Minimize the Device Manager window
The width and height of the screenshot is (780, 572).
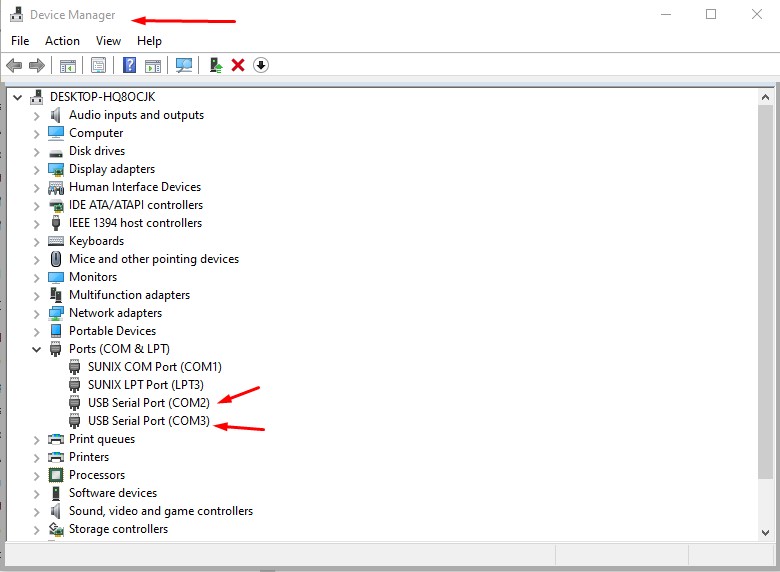[666, 14]
